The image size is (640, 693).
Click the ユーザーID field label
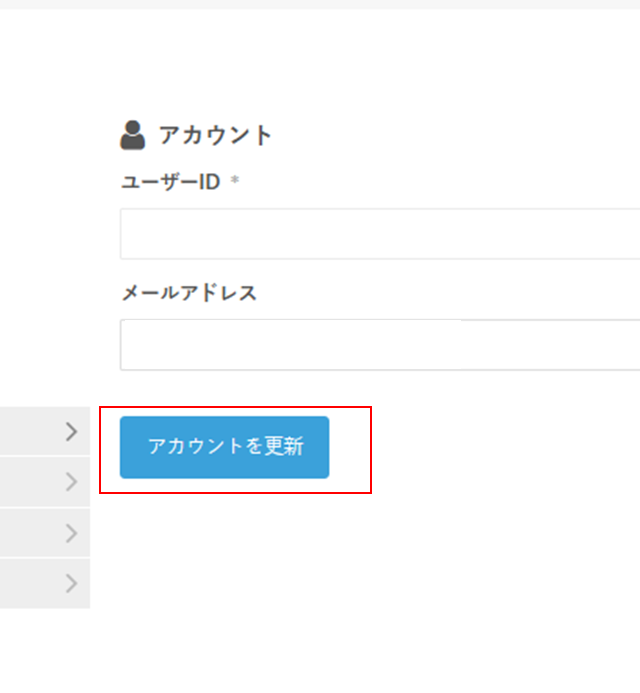click(x=170, y=182)
